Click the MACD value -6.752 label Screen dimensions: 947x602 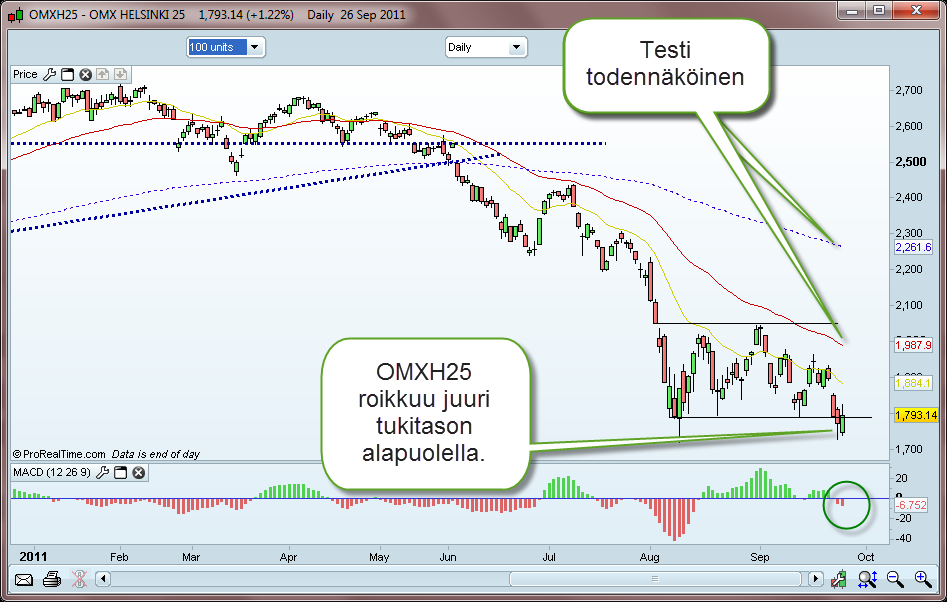tap(911, 505)
